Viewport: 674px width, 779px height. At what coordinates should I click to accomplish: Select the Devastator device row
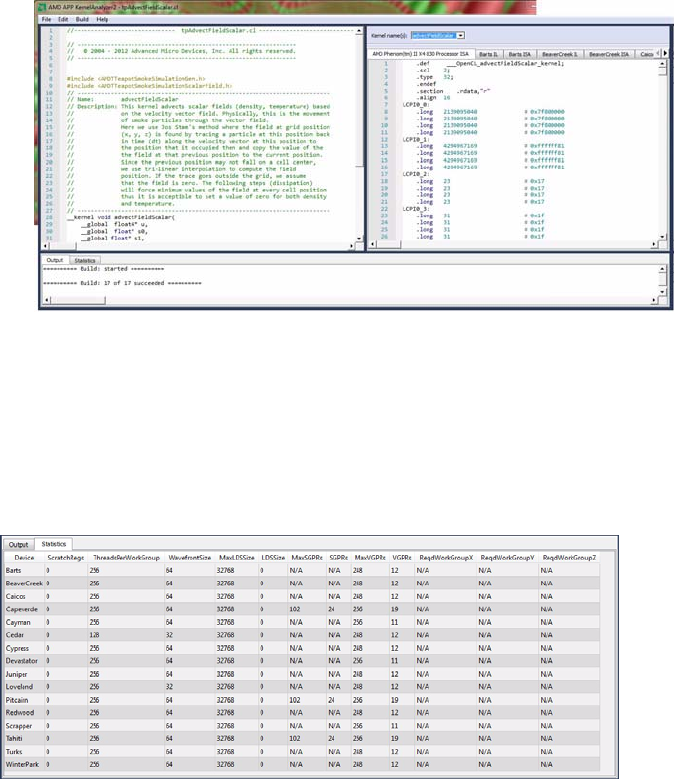301,661
